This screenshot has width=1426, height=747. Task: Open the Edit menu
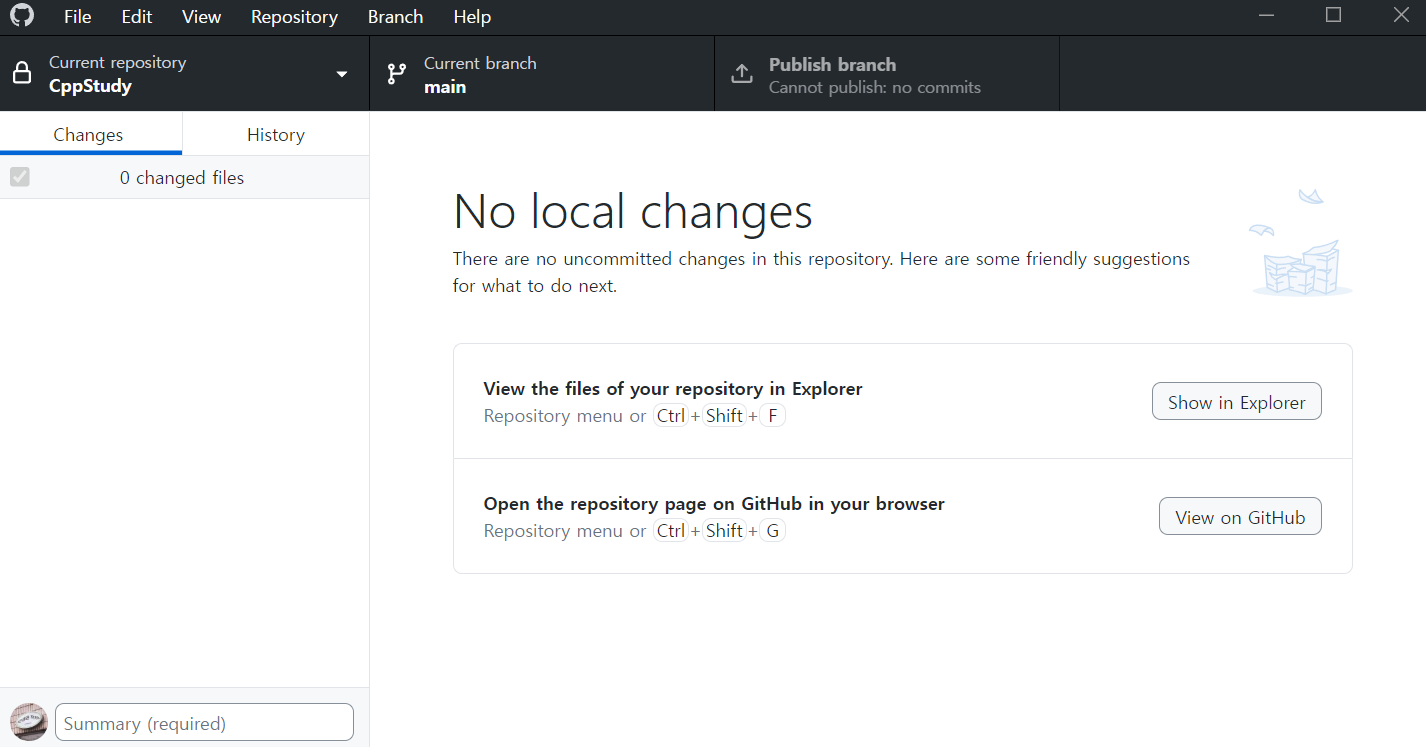[137, 17]
